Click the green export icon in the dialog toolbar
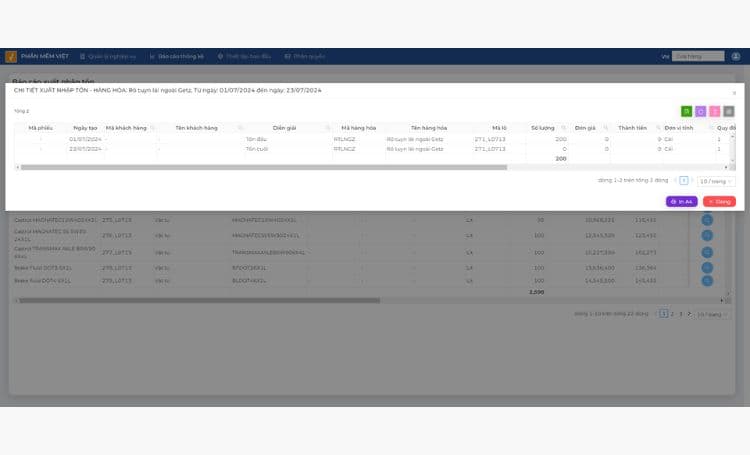Image resolution: width=750 pixels, height=455 pixels. [686, 111]
